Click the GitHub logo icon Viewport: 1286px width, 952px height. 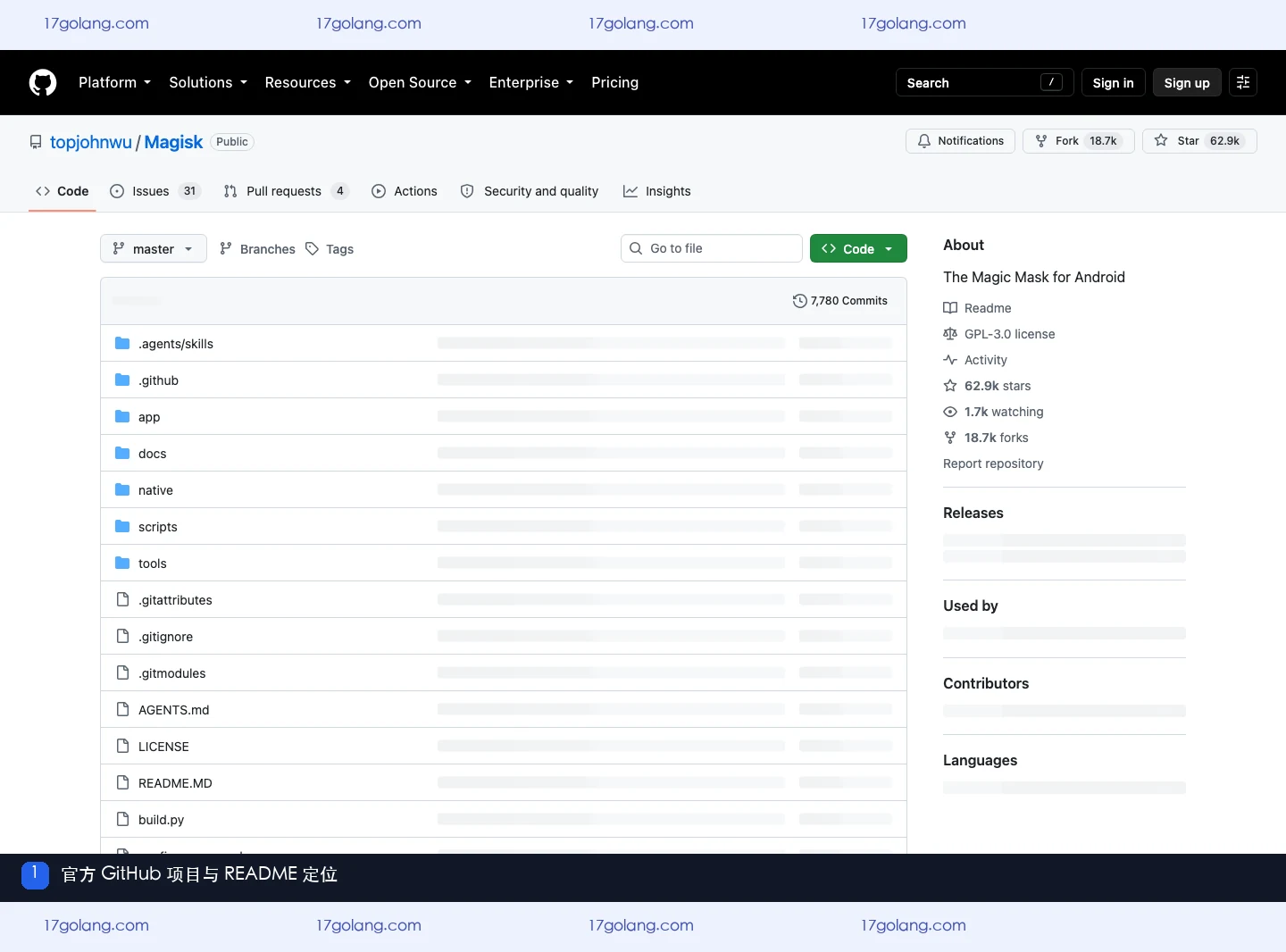pos(43,82)
